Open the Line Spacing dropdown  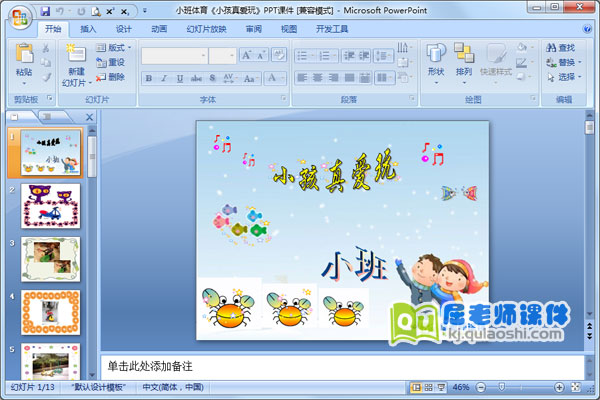coord(383,56)
